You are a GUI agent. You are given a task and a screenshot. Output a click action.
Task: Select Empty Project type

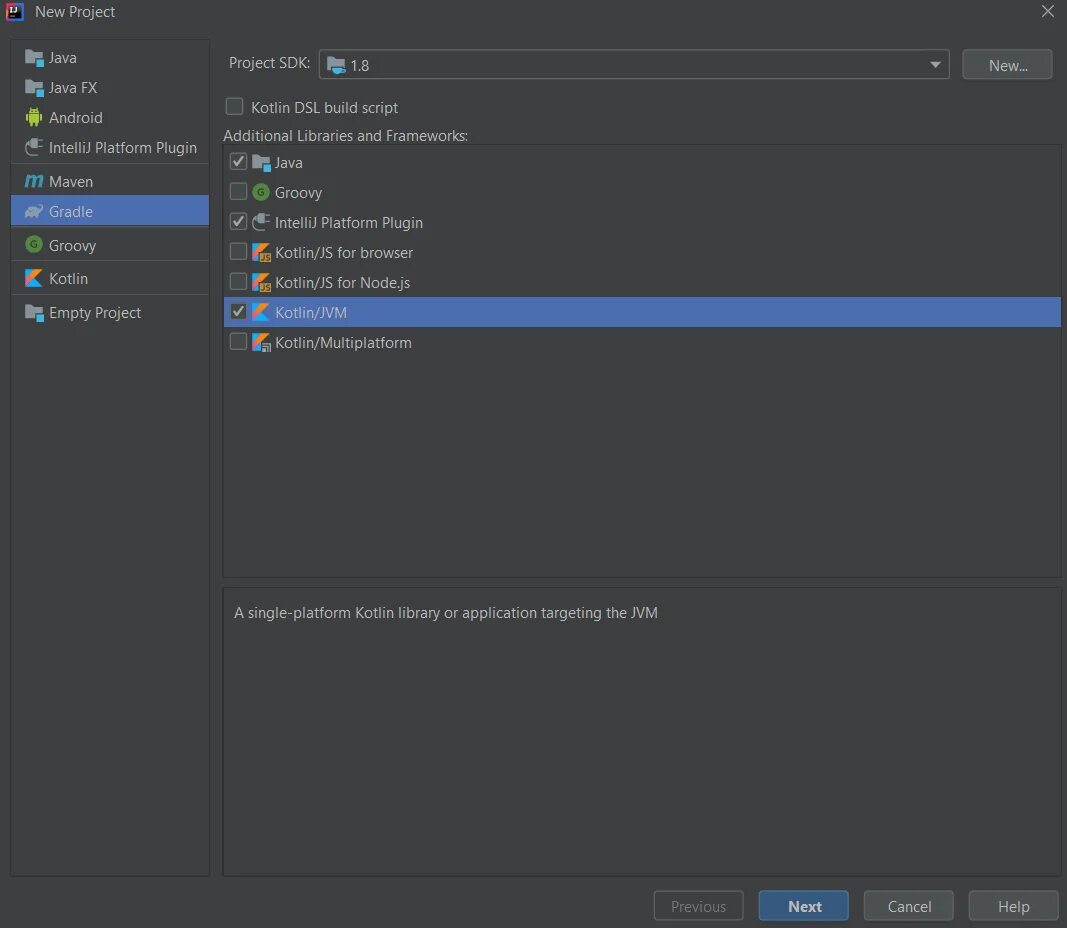(x=110, y=312)
